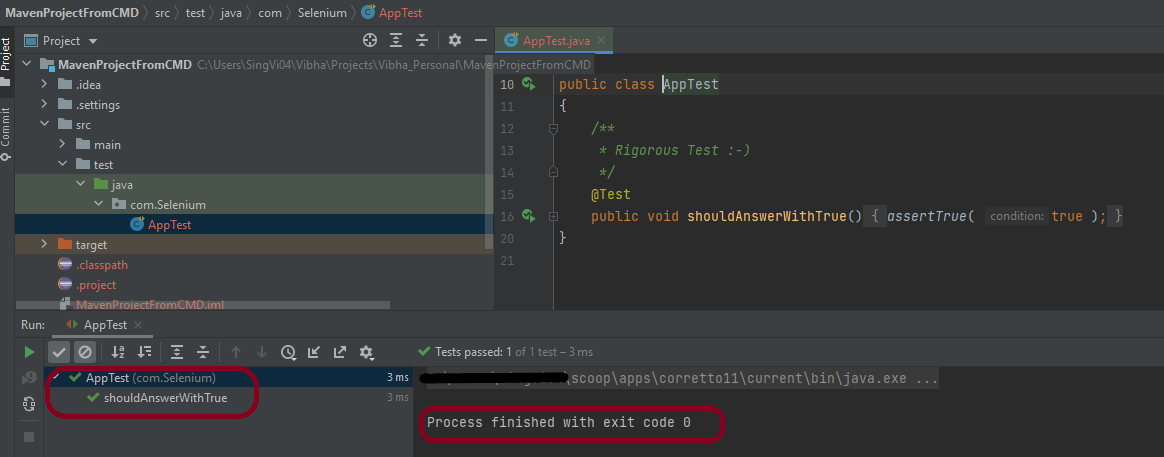Select shouldAnswerWithTrue test result
Image resolution: width=1164 pixels, height=457 pixels.
click(165, 398)
